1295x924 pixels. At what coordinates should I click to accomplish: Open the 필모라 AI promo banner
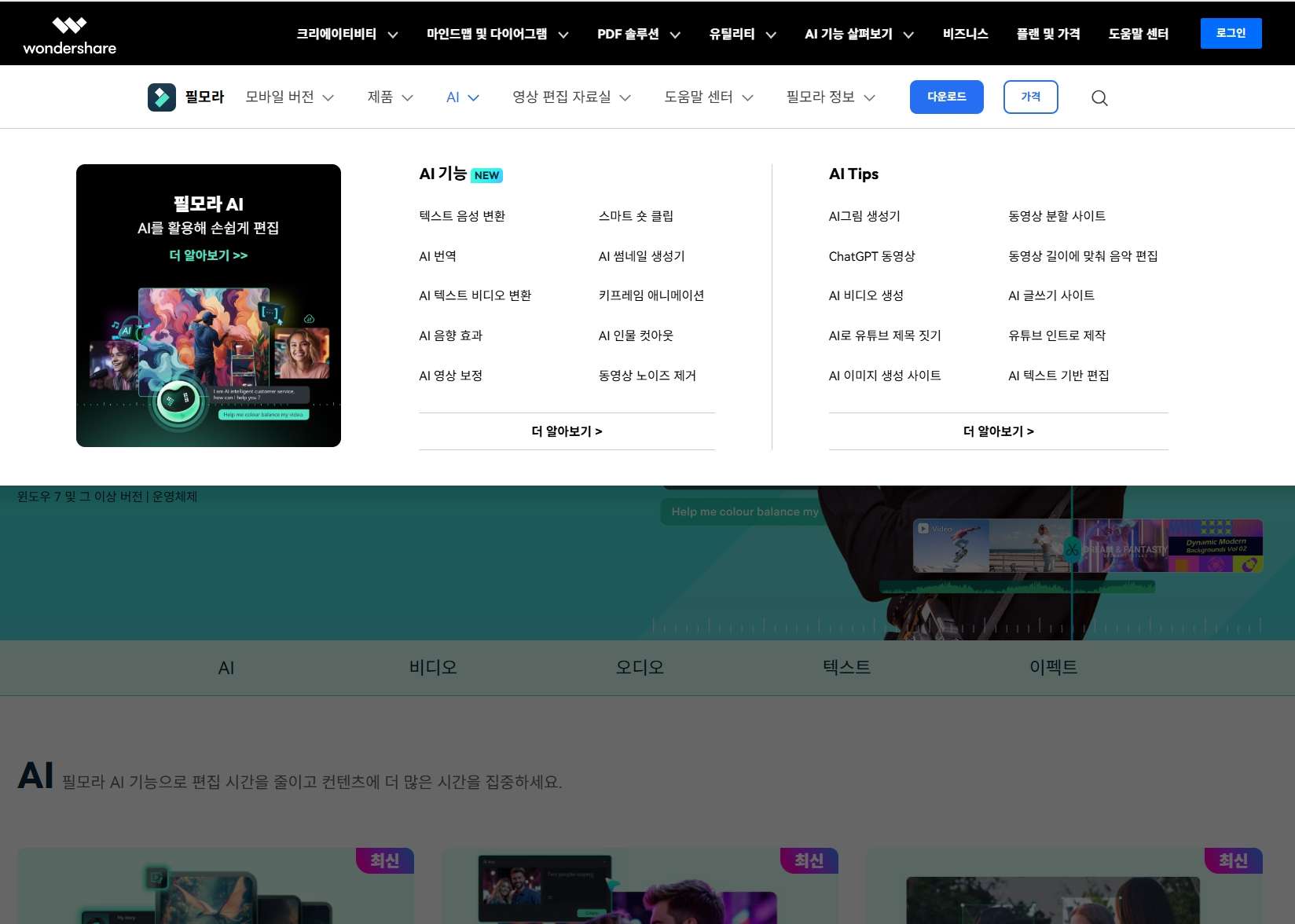click(x=208, y=306)
